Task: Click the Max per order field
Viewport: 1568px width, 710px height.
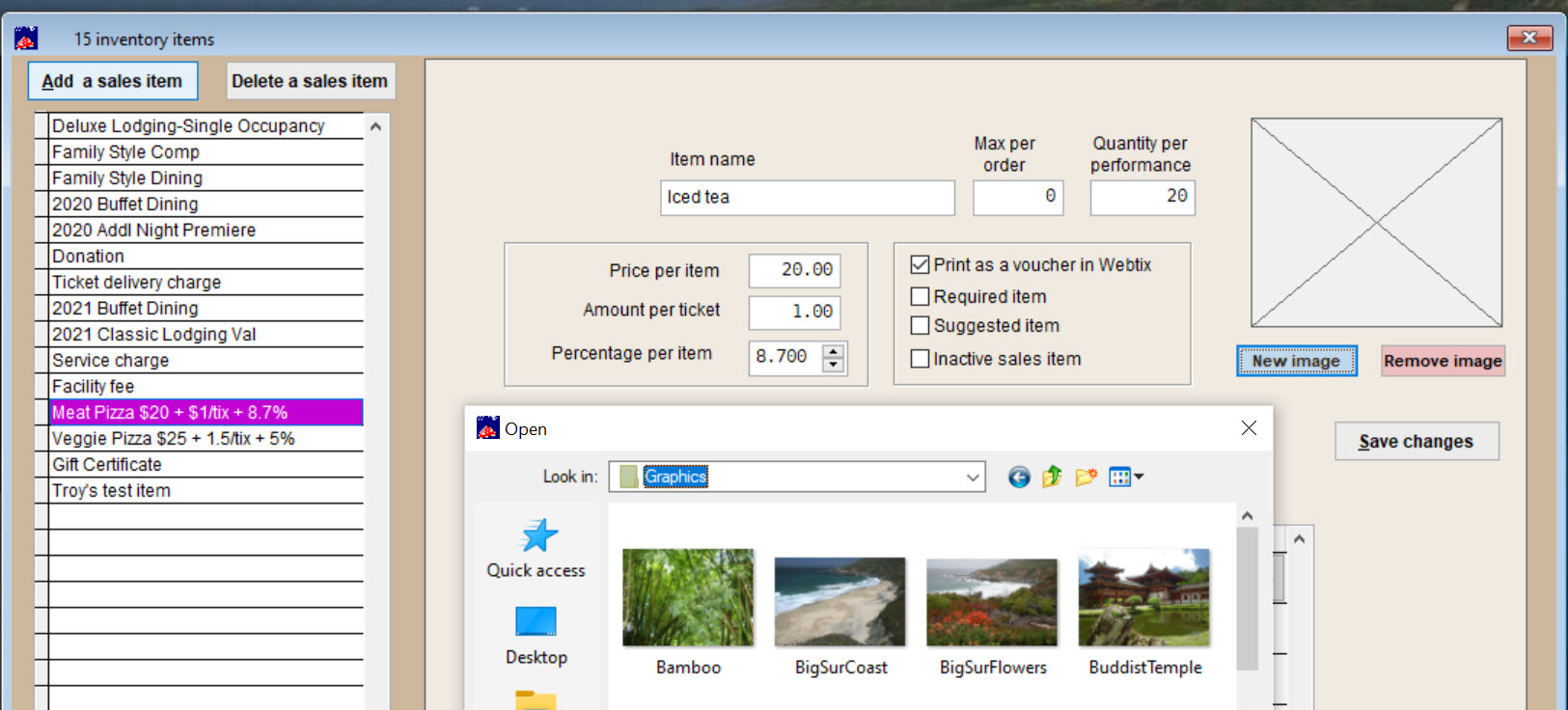Action: (x=1018, y=197)
